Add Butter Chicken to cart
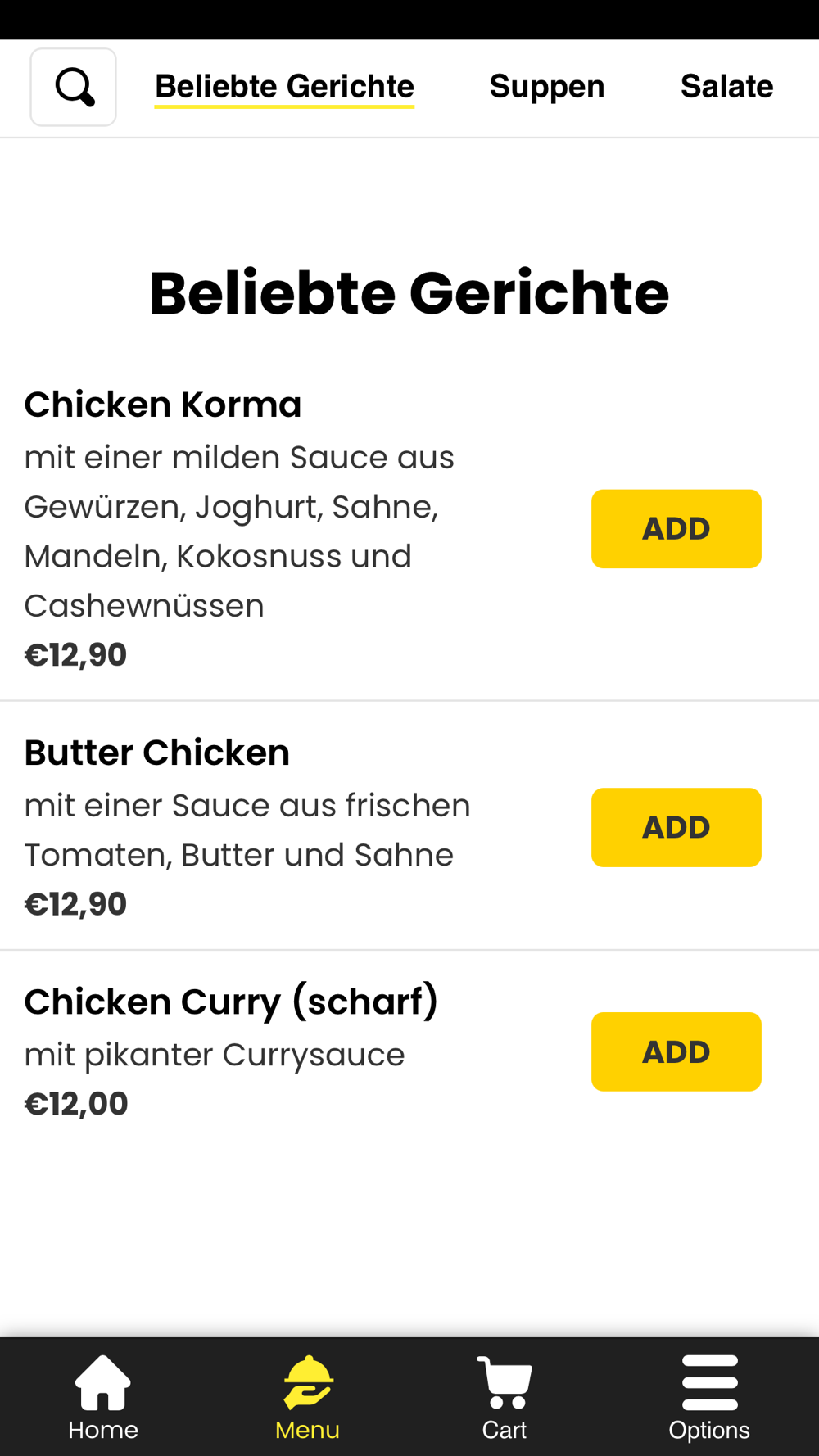819x1456 pixels. (676, 827)
